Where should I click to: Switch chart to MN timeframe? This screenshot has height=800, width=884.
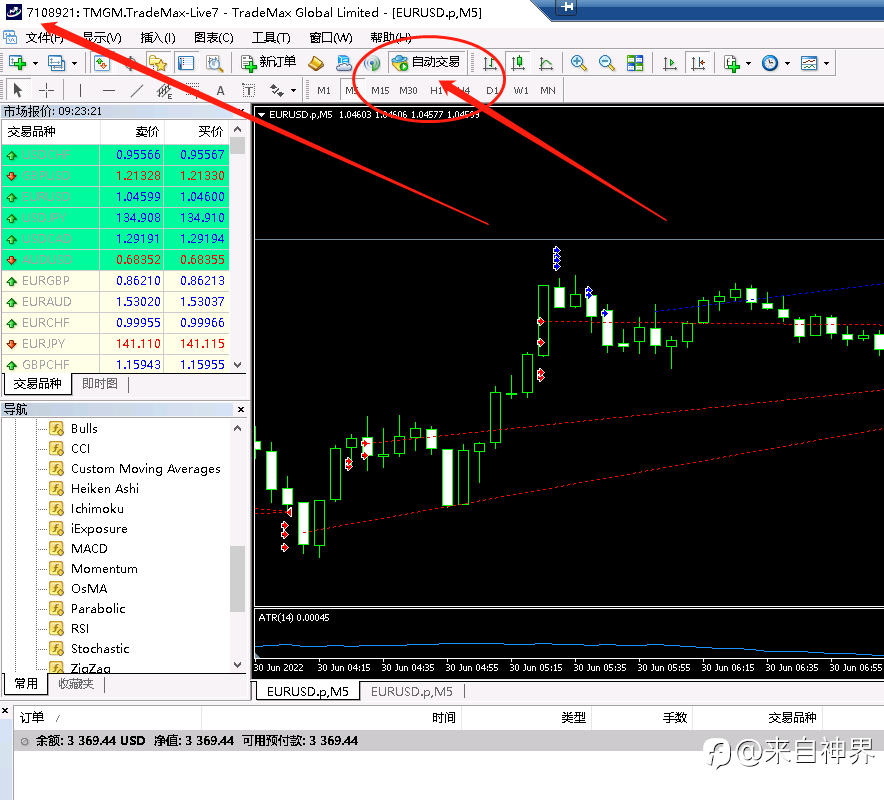tap(547, 90)
